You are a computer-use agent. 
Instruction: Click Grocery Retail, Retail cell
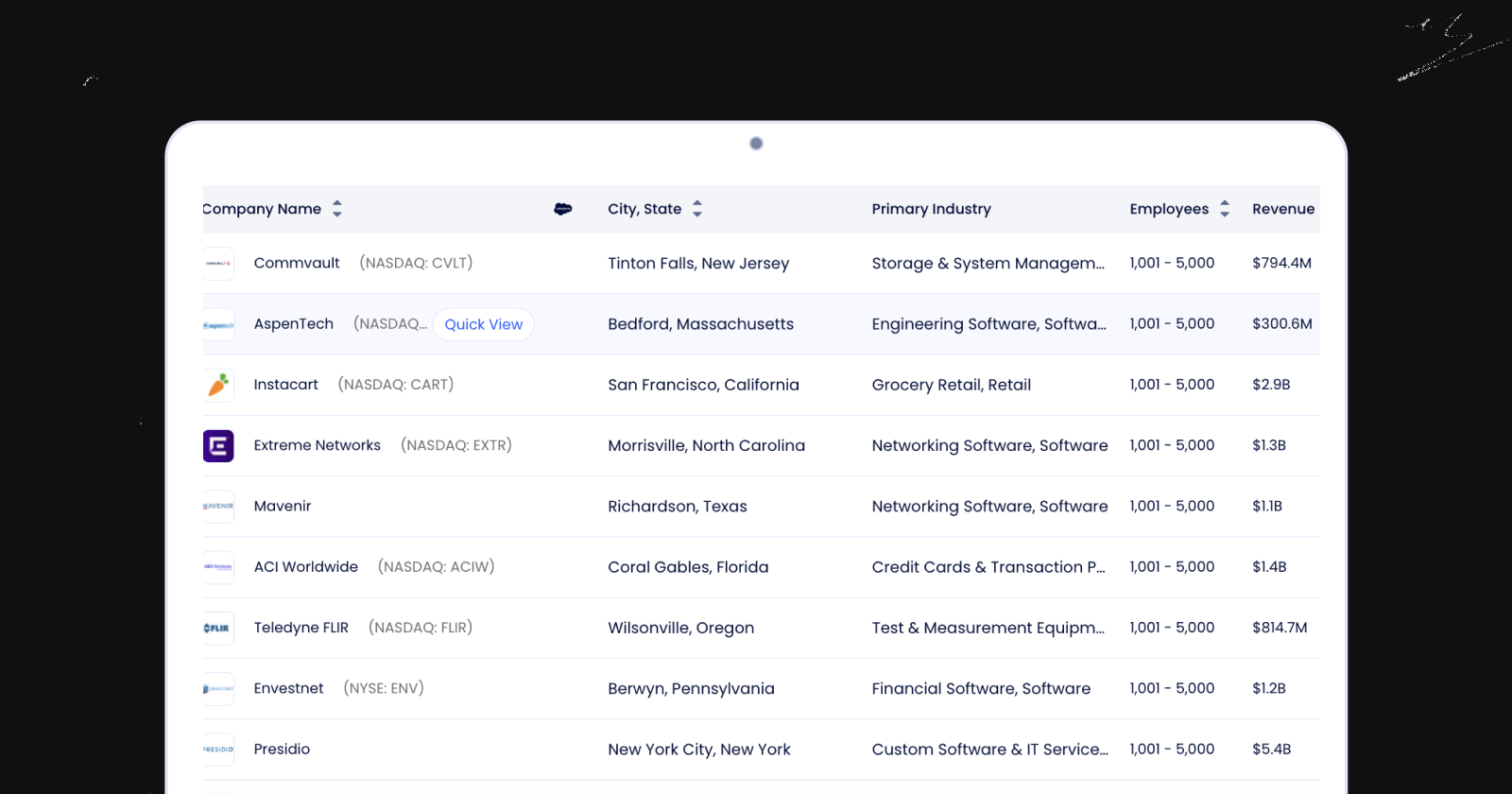[x=952, y=385]
